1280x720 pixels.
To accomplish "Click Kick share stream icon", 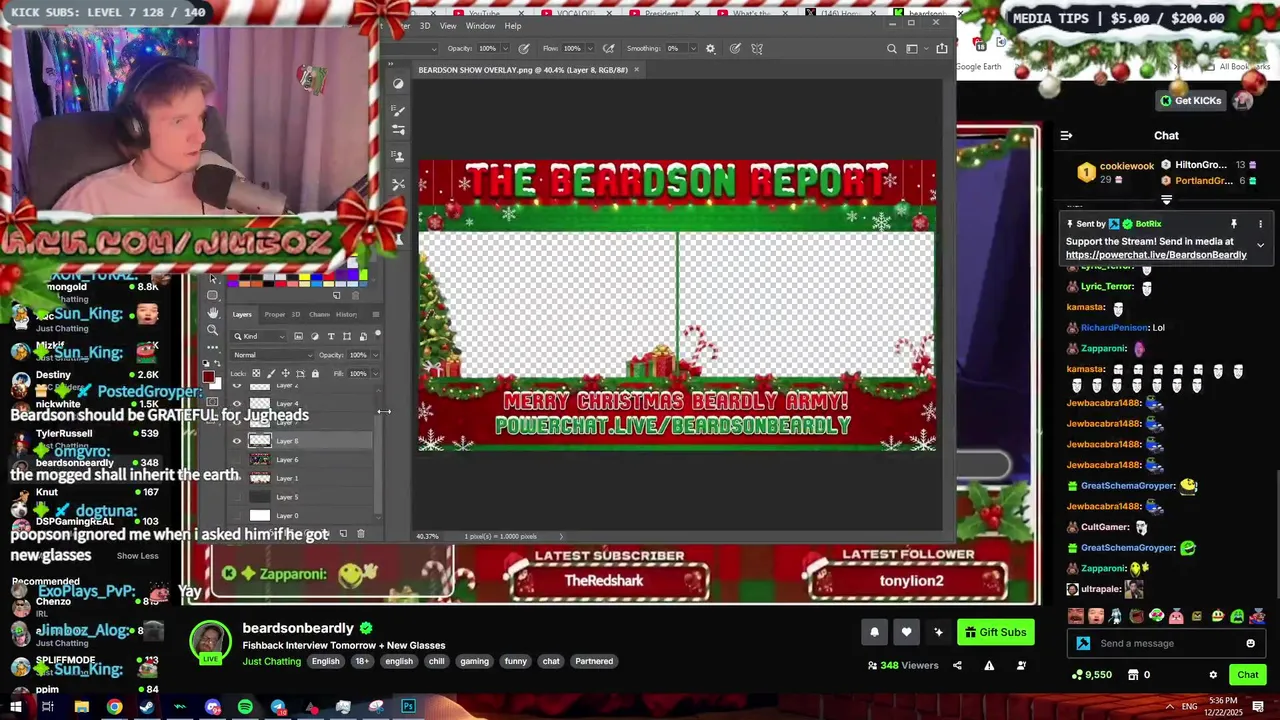I will point(957,665).
